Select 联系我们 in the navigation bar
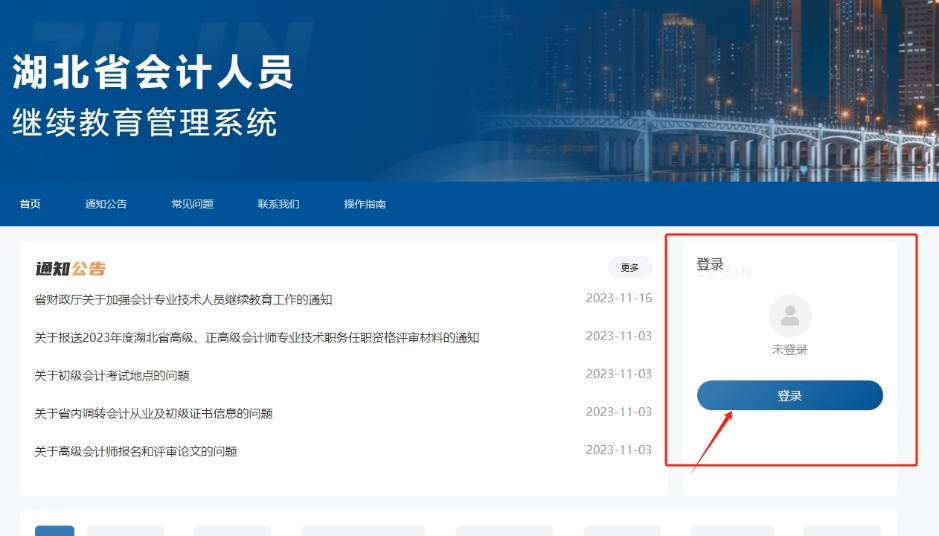Image resolution: width=939 pixels, height=536 pixels. click(278, 204)
